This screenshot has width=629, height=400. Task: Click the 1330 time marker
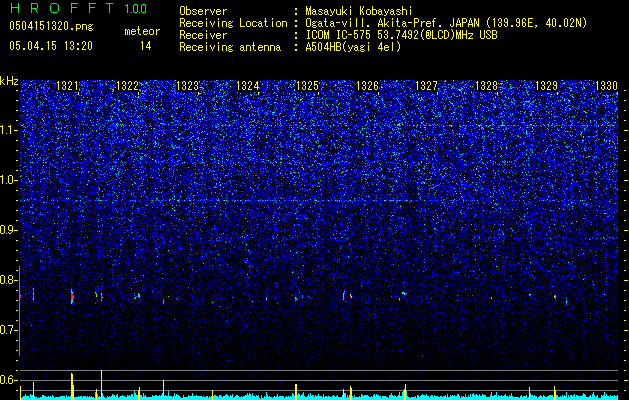click(x=606, y=86)
